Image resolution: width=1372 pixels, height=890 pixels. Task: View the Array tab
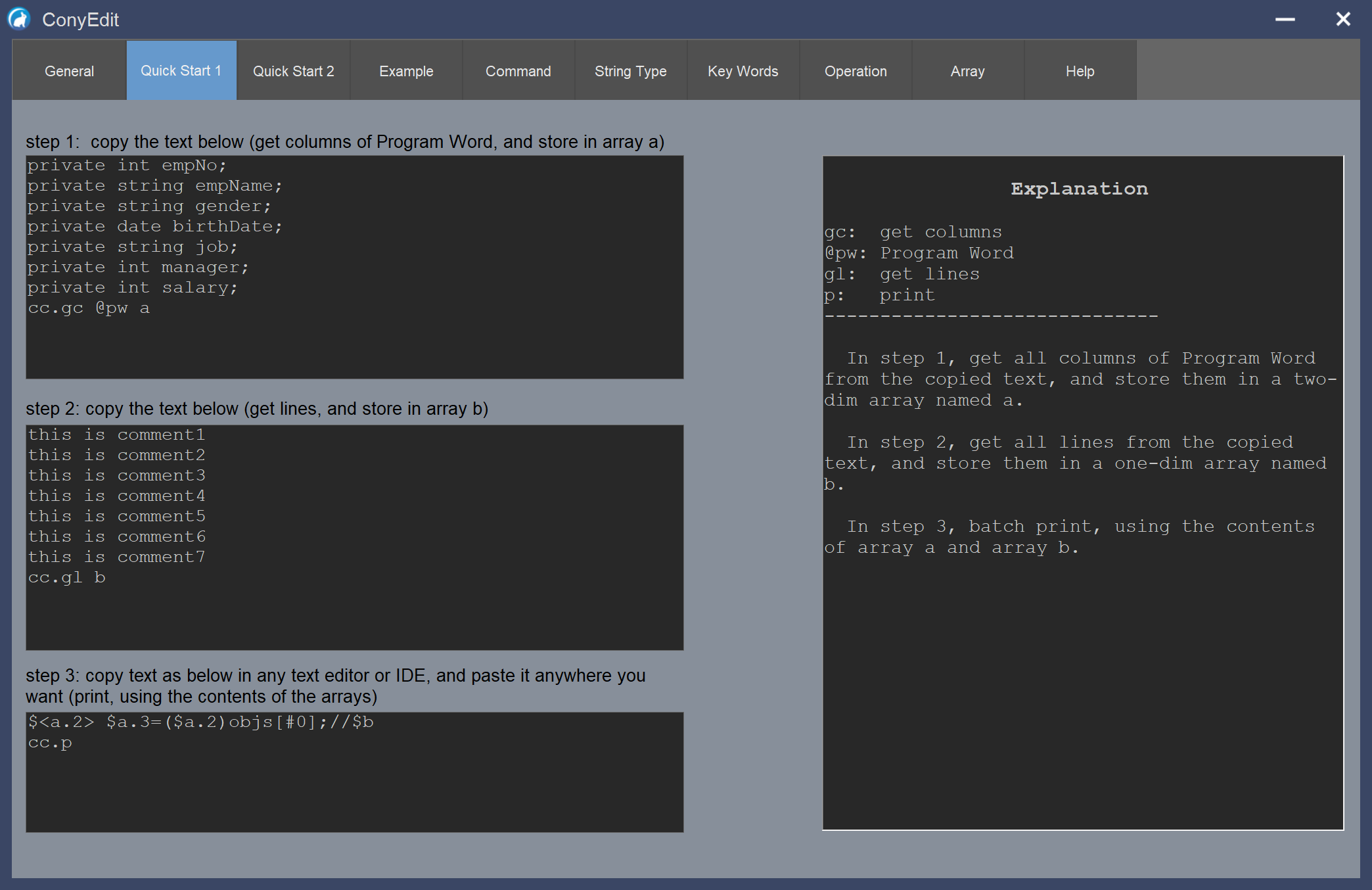(967, 71)
